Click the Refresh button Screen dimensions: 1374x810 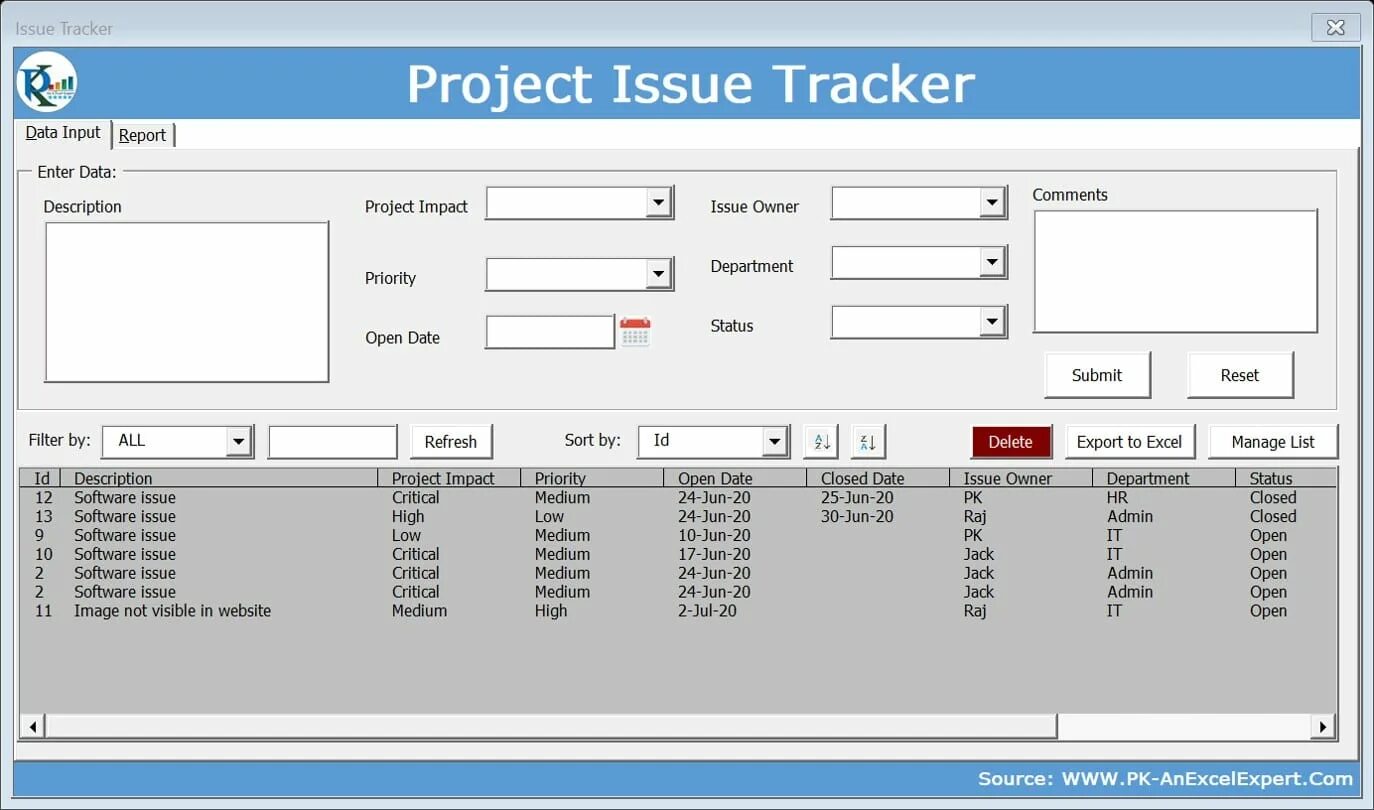point(451,441)
